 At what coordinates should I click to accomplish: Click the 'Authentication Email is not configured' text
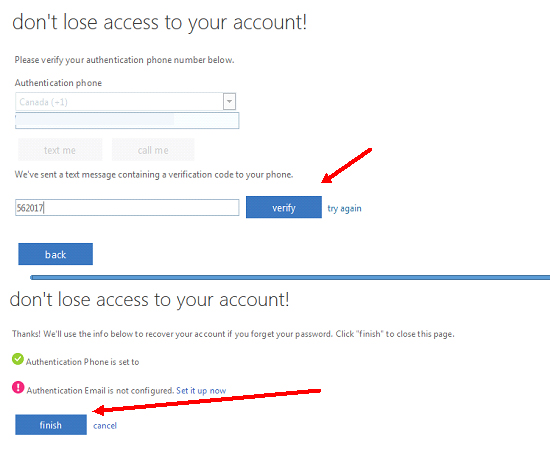(100, 390)
